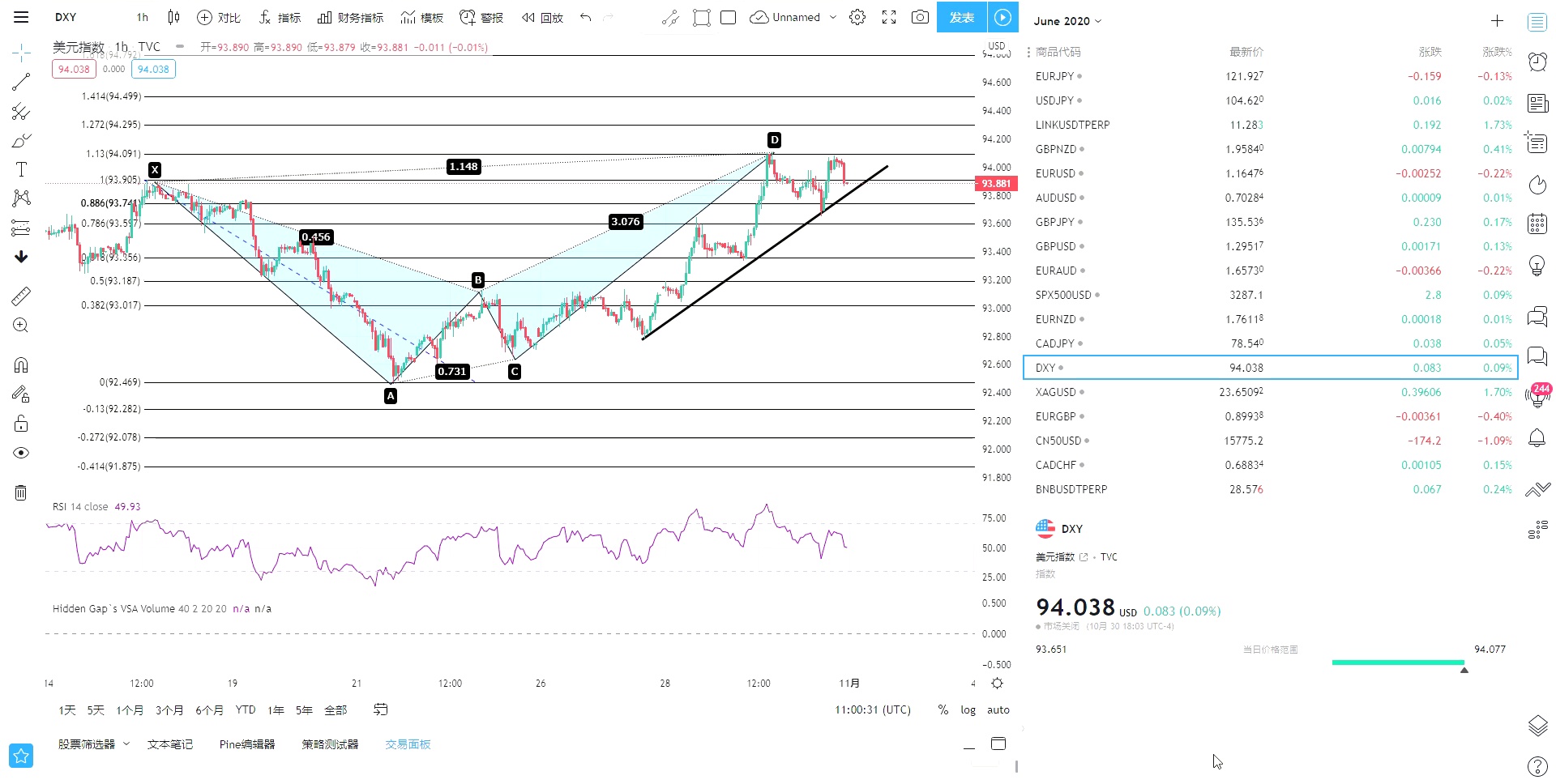Toggle log scale on price axis
1556x784 pixels.
[968, 709]
